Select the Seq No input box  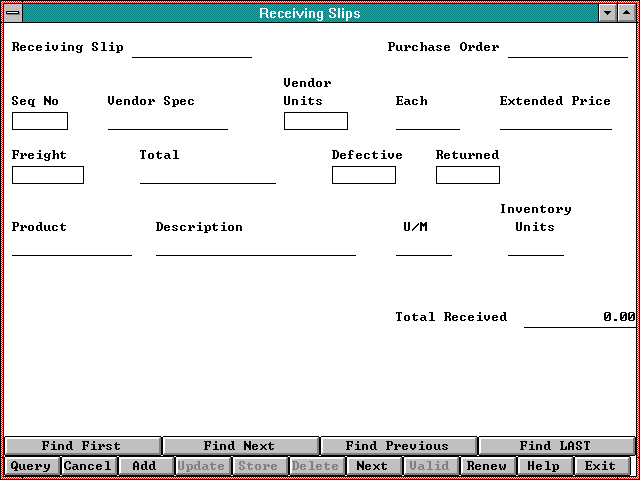click(x=40, y=121)
